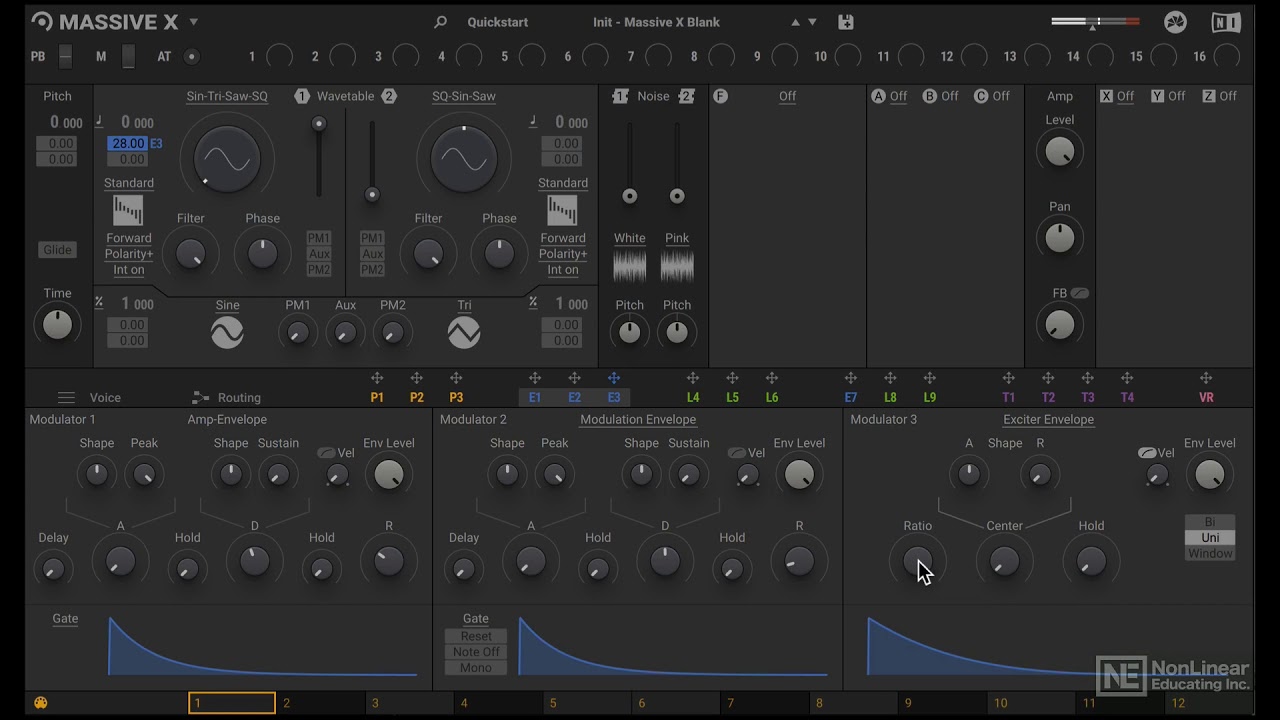The width and height of the screenshot is (1280, 720).
Task: Open insert effect A Off menu
Action: tap(898, 96)
